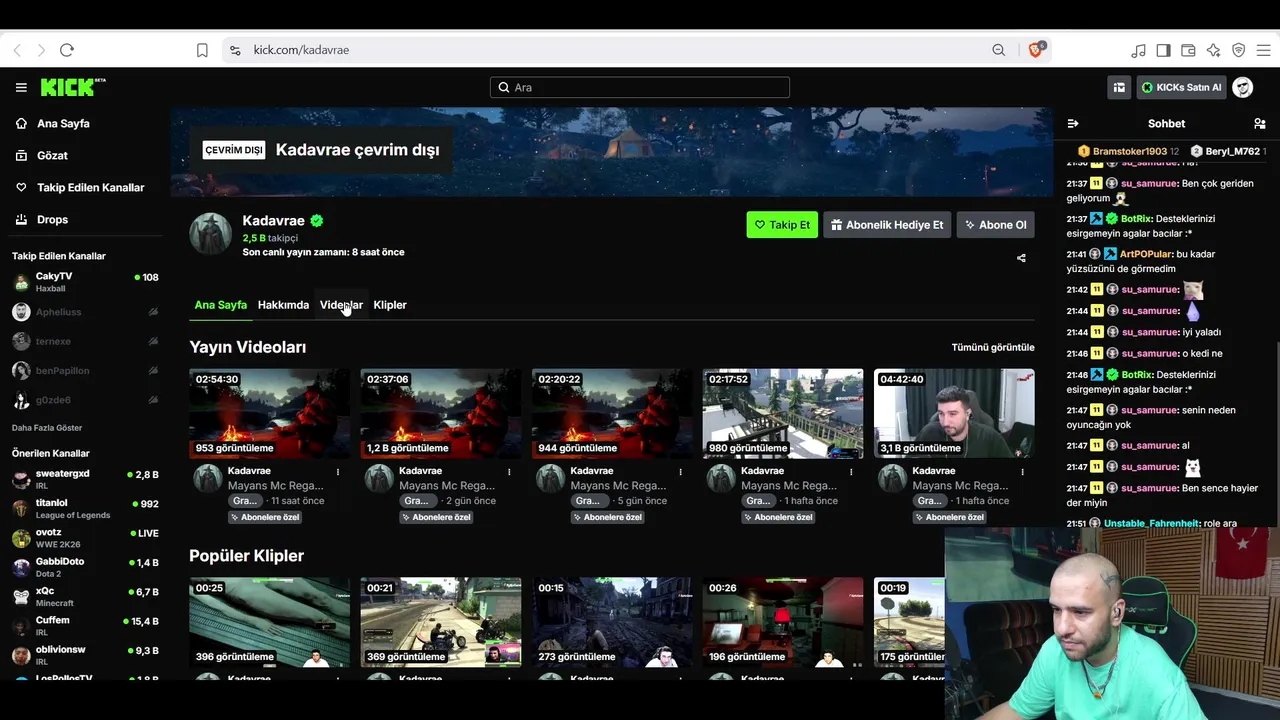Click the share icon under Abone Ol
The image size is (1280, 720).
coord(1021,258)
